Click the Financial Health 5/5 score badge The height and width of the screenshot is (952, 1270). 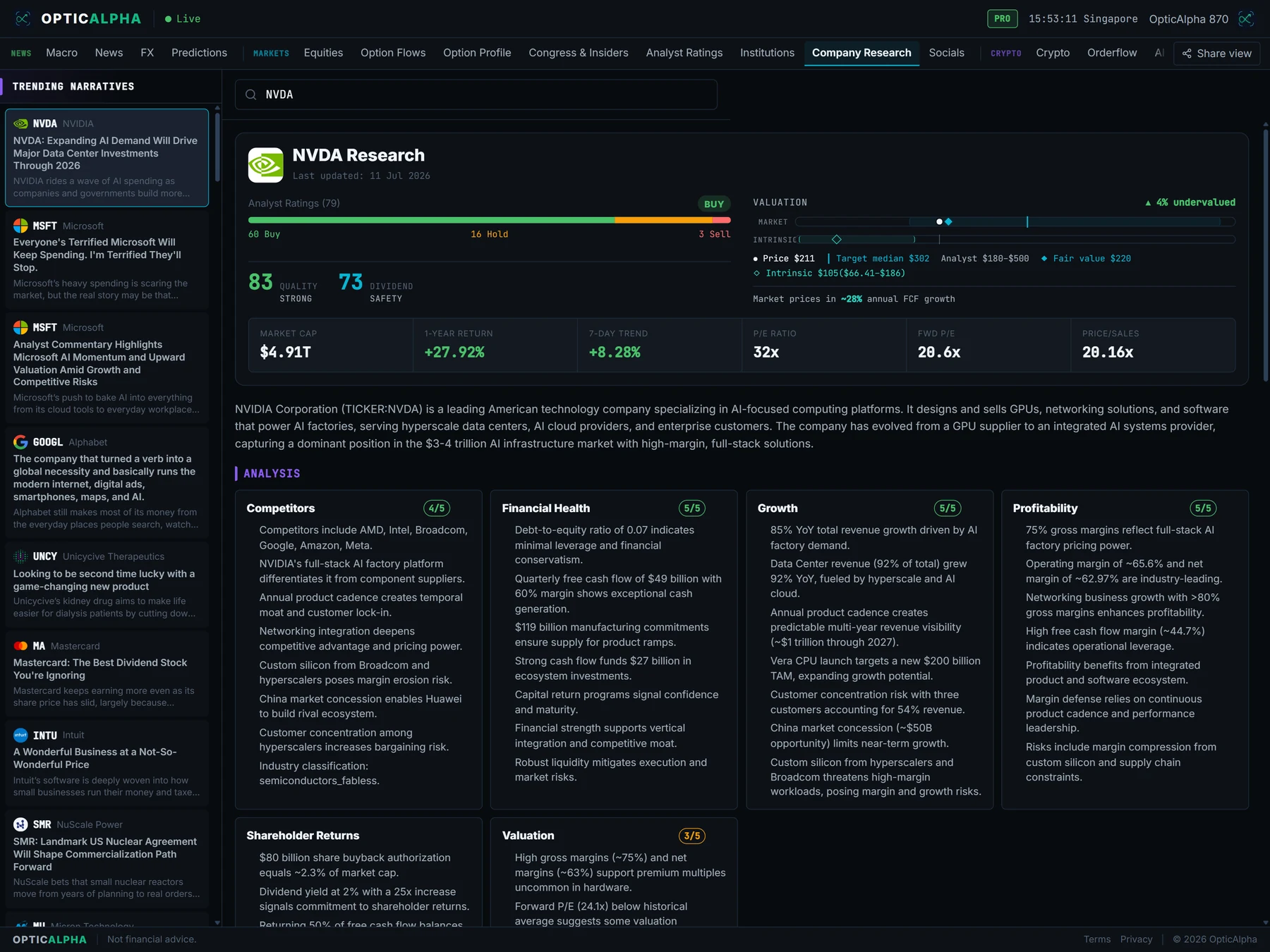point(692,508)
